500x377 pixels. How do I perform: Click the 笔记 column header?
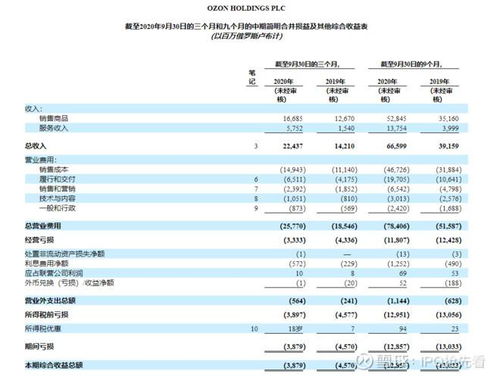point(252,77)
